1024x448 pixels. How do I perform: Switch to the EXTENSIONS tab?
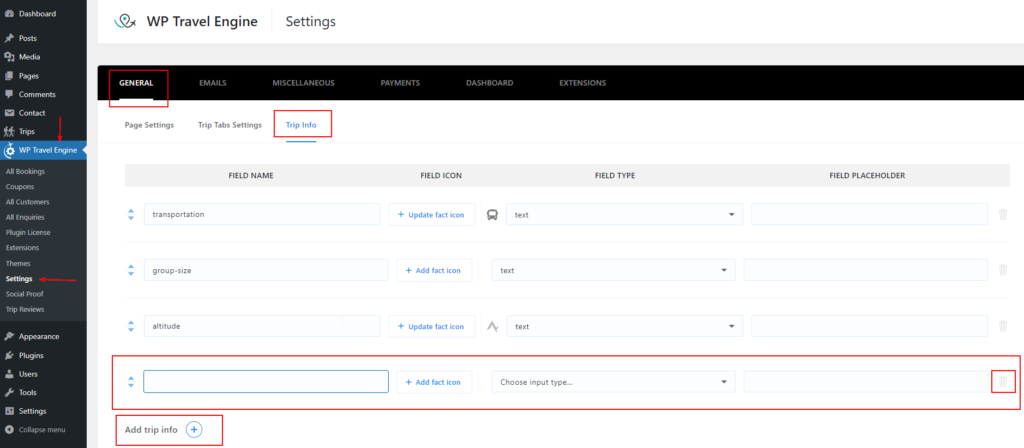pos(583,83)
